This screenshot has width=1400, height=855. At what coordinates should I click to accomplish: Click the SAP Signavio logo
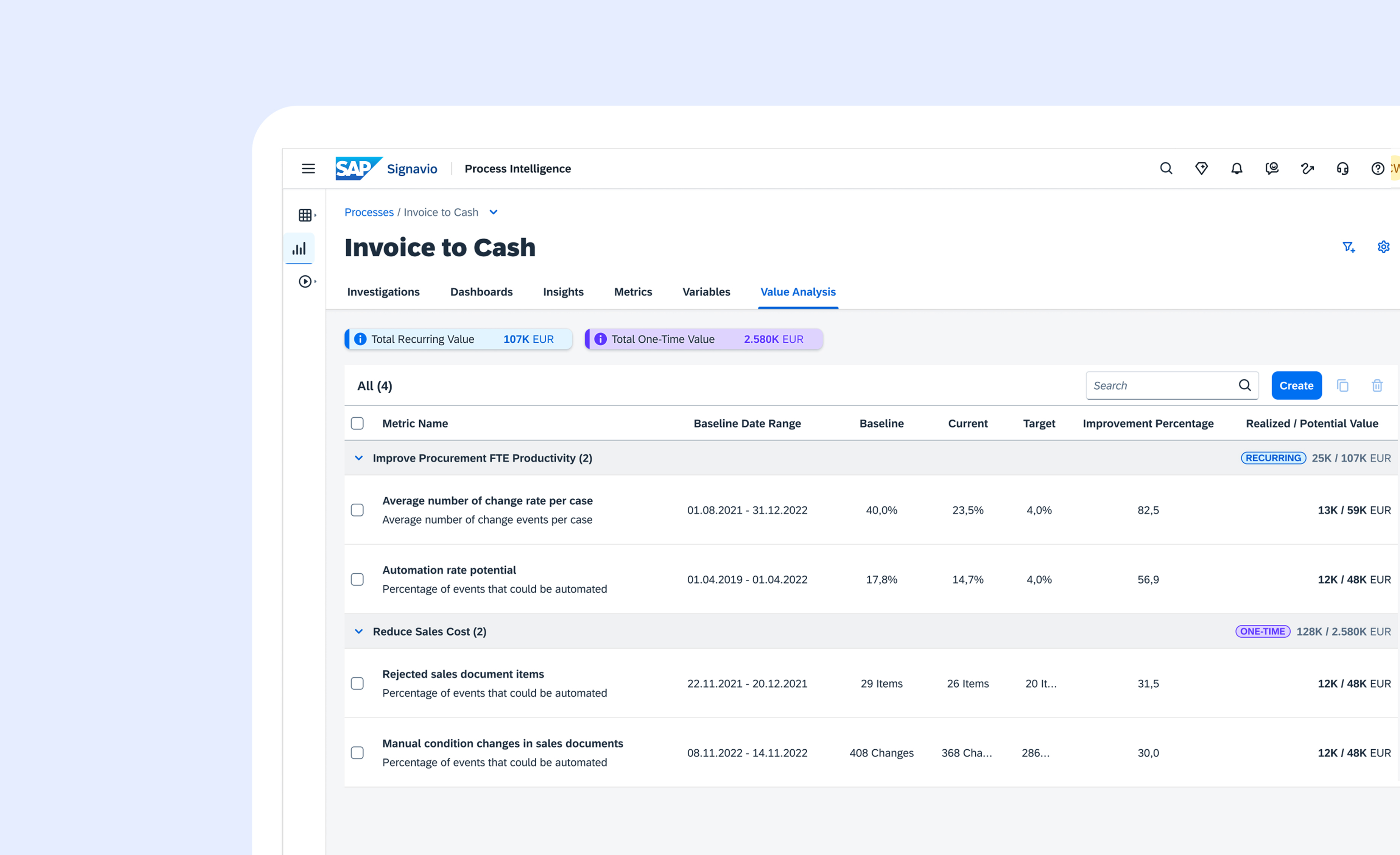386,168
